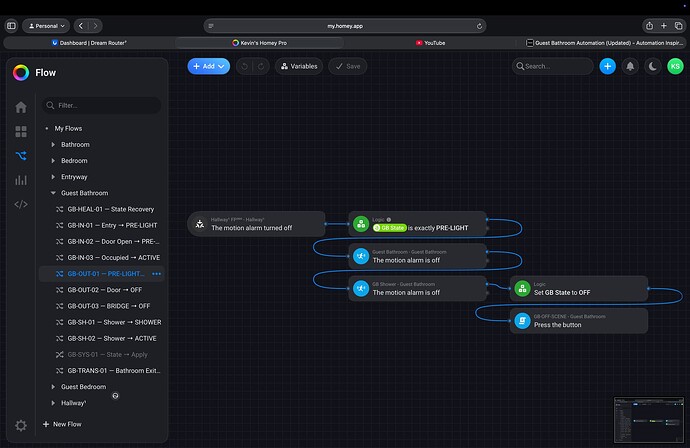This screenshot has width=690, height=448.
Task: Click the browser share icon
Action: (650, 26)
